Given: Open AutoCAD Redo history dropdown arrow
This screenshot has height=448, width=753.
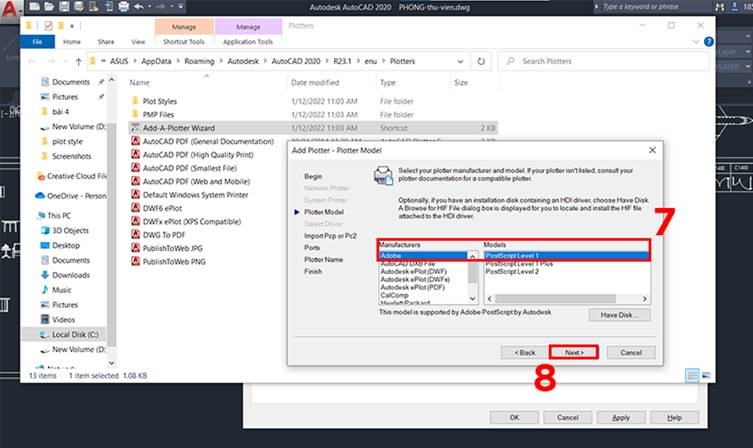Looking at the screenshot, I should [171, 7].
